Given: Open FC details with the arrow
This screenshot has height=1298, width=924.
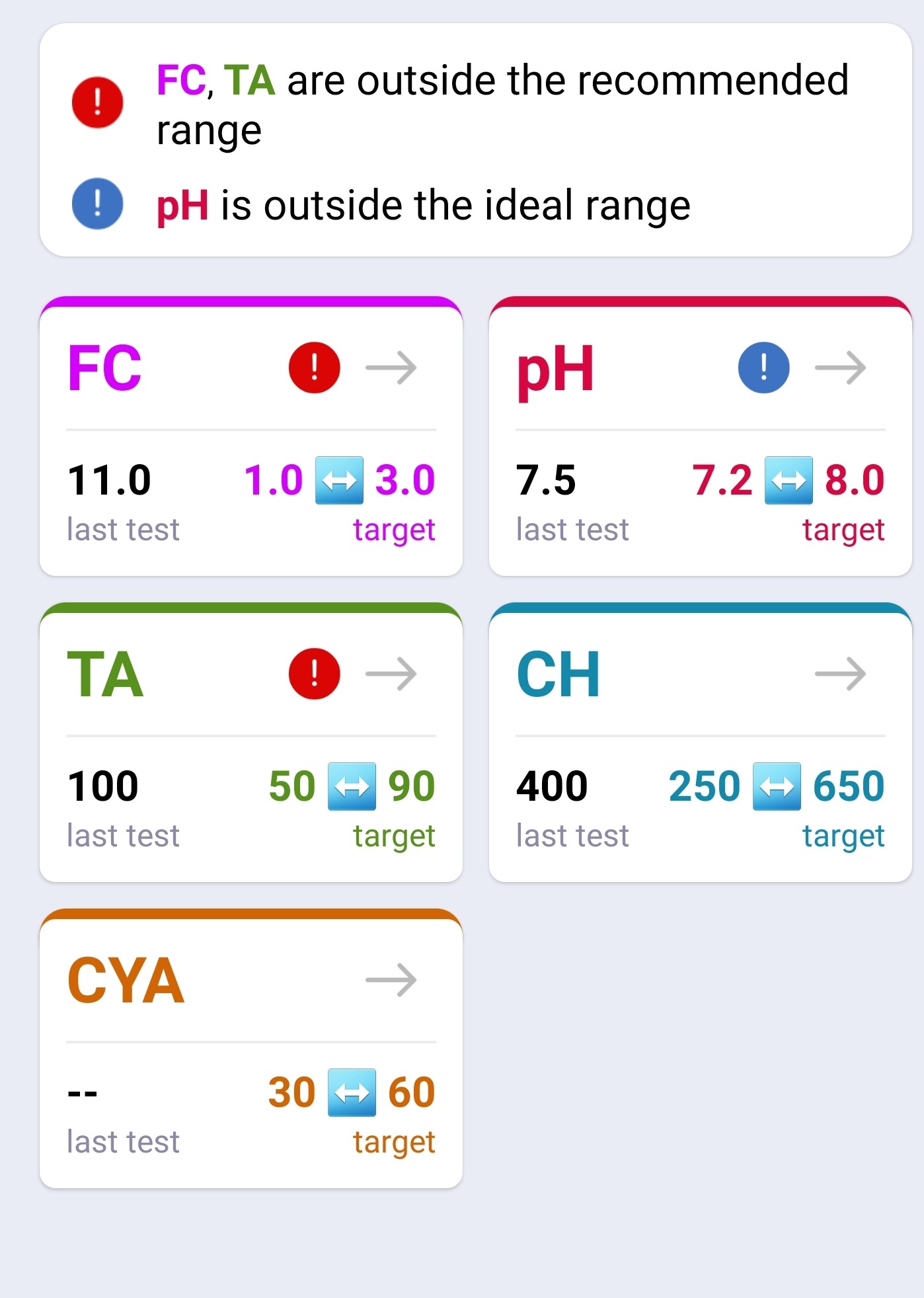Looking at the screenshot, I should click(x=391, y=368).
